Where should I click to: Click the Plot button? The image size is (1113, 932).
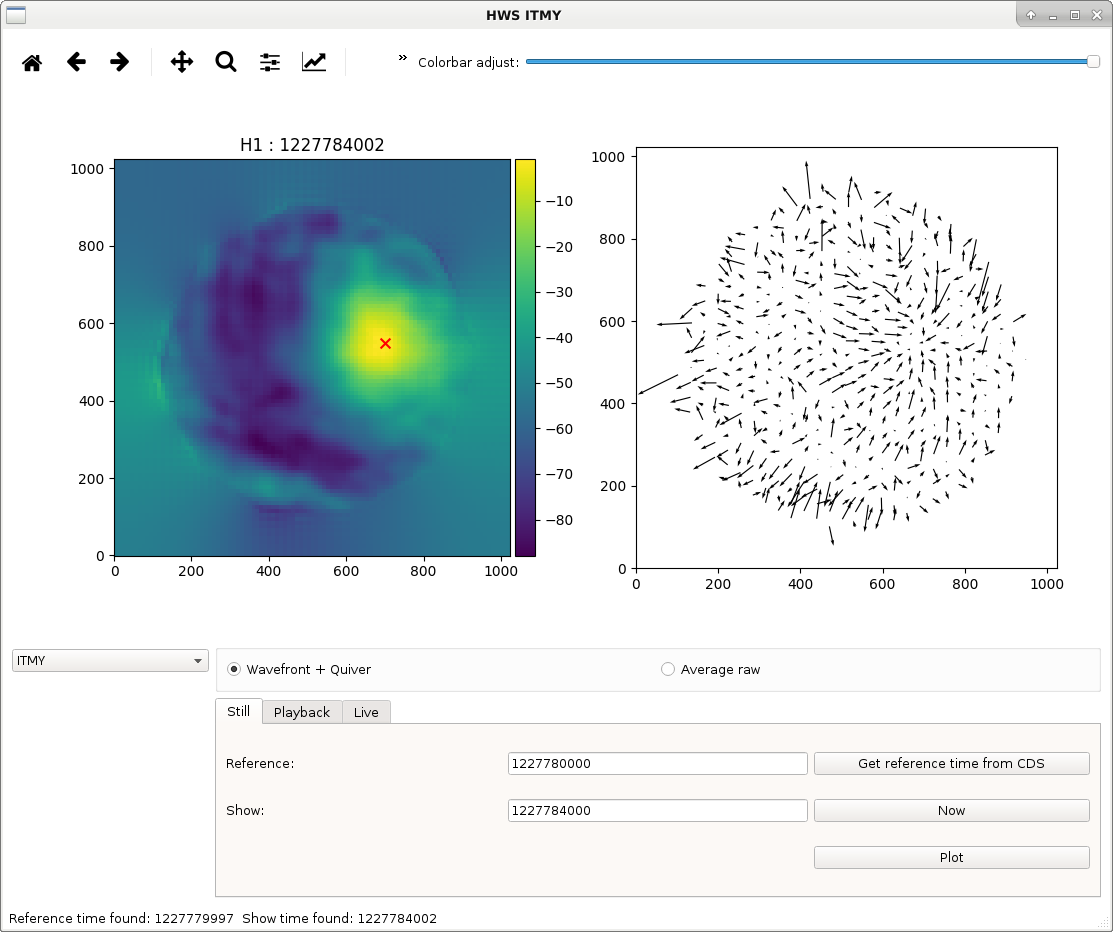(951, 857)
